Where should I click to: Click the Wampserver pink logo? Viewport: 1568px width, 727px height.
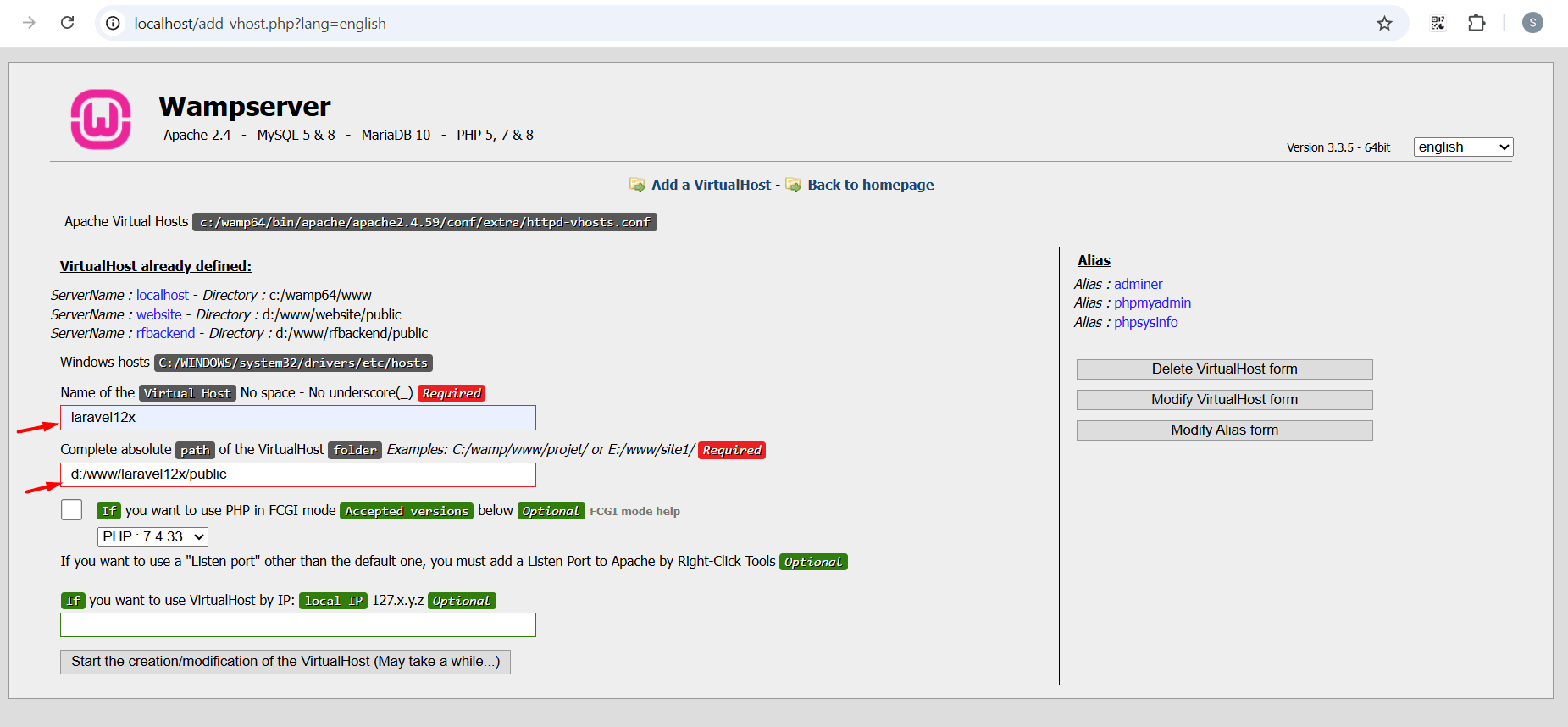tap(101, 119)
